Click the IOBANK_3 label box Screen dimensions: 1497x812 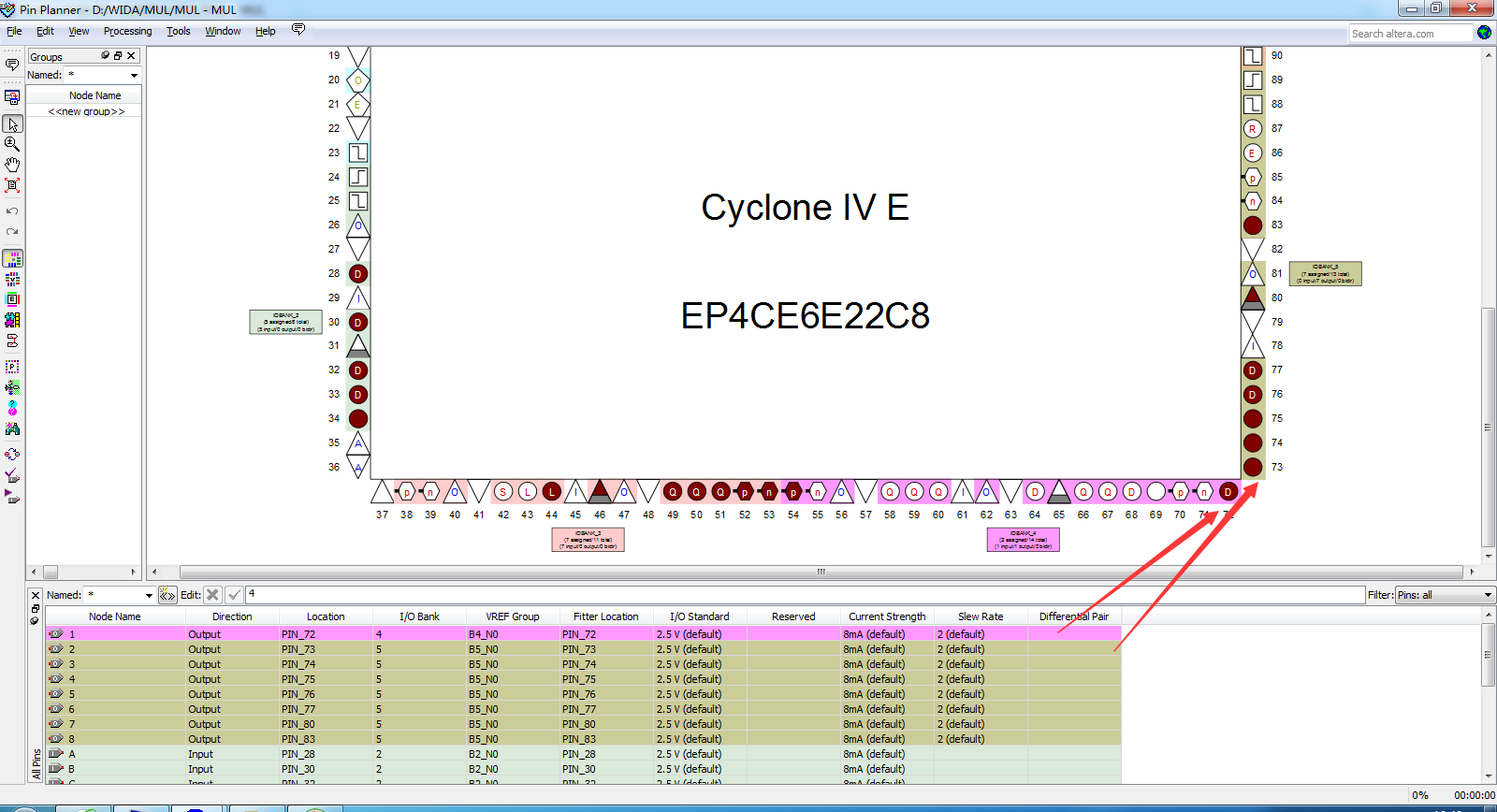click(588, 540)
